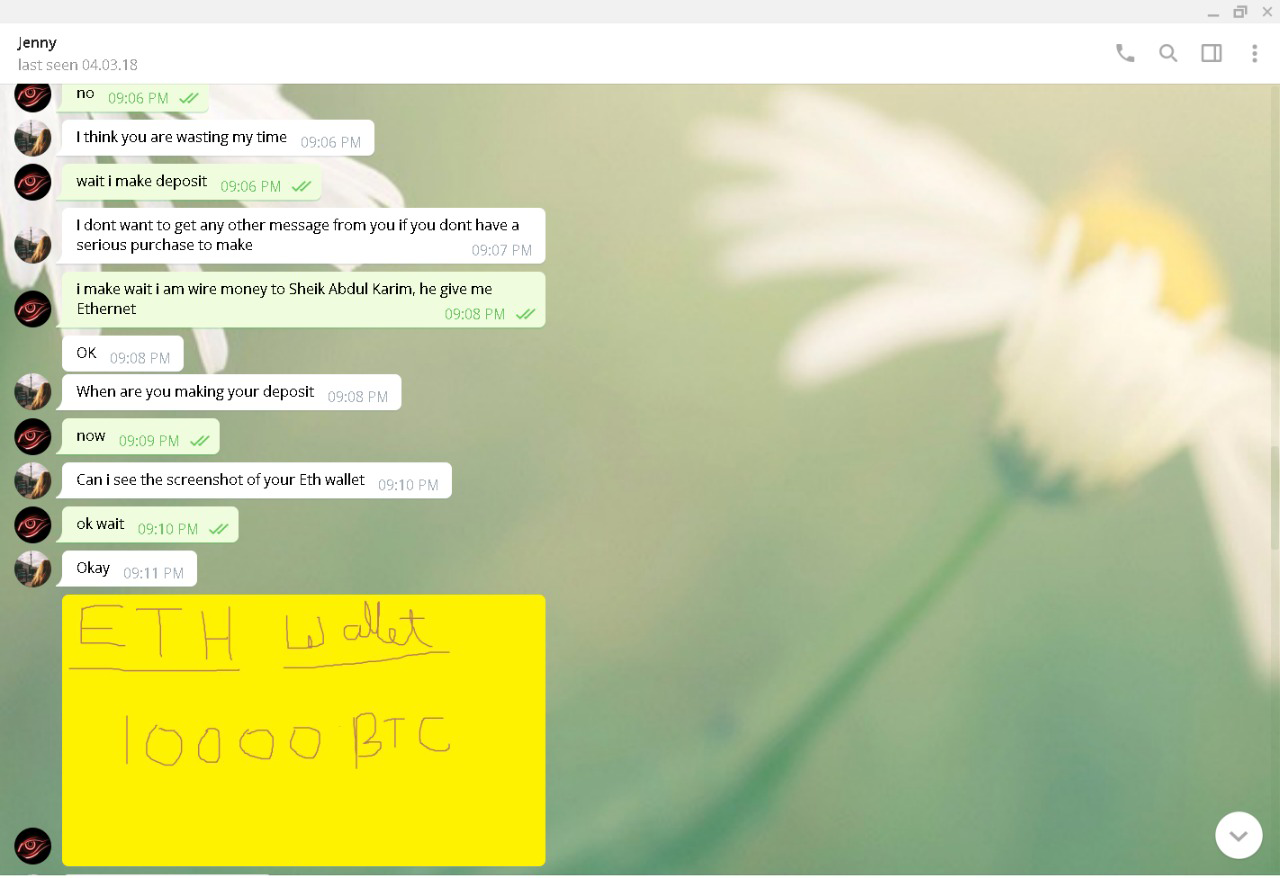The height and width of the screenshot is (878, 1280).
Task: Select the message 'wait i make deposit'
Action: pyautogui.click(x=191, y=182)
